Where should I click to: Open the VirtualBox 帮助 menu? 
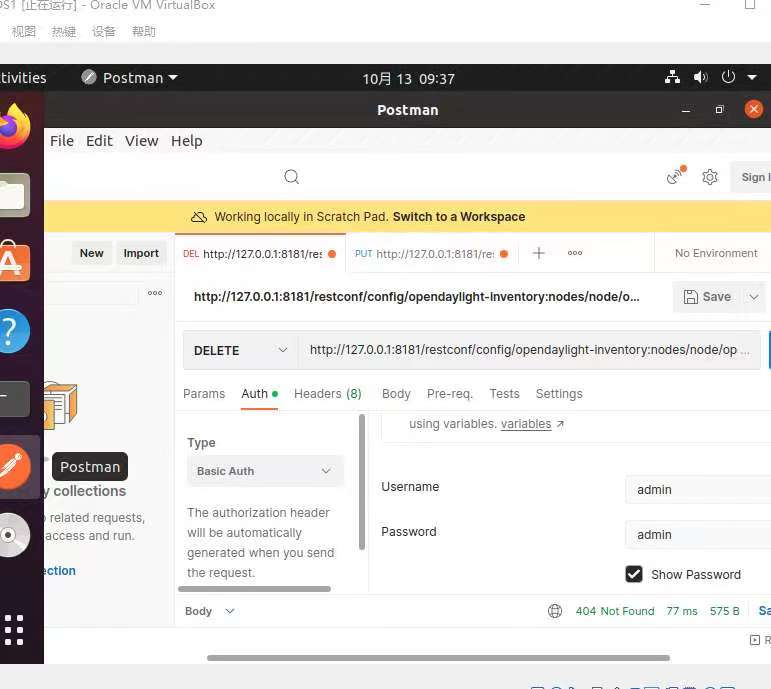pyautogui.click(x=144, y=32)
